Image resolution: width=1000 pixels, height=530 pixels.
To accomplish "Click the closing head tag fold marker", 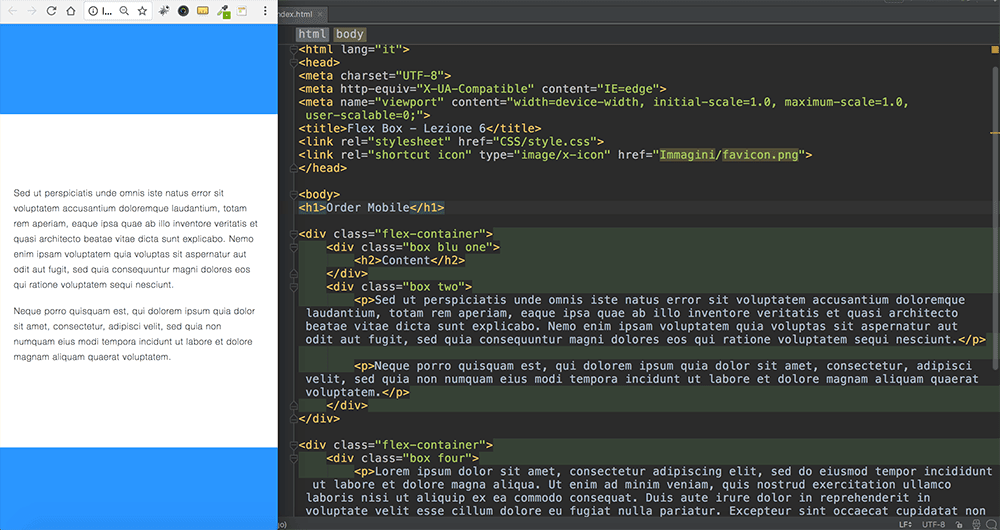I will [294, 168].
